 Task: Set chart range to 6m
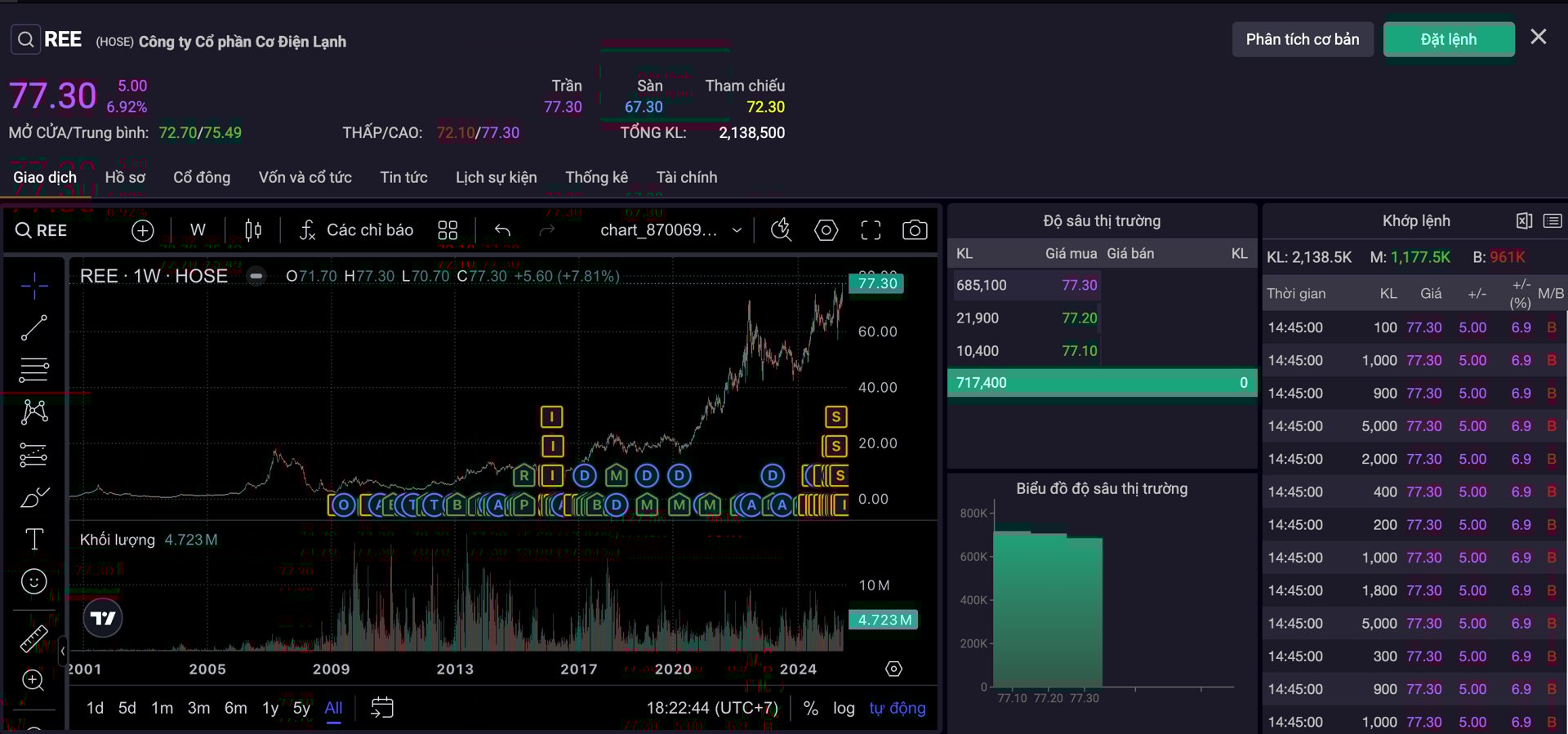pyautogui.click(x=235, y=708)
